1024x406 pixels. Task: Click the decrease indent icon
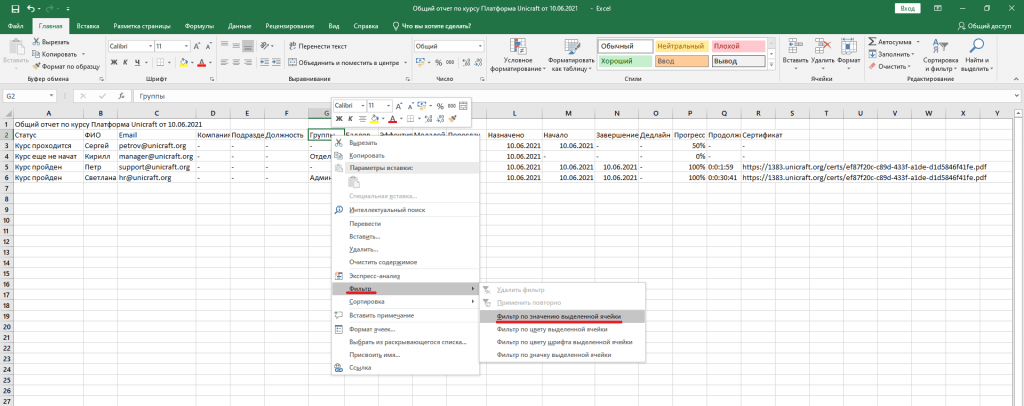(x=264, y=63)
